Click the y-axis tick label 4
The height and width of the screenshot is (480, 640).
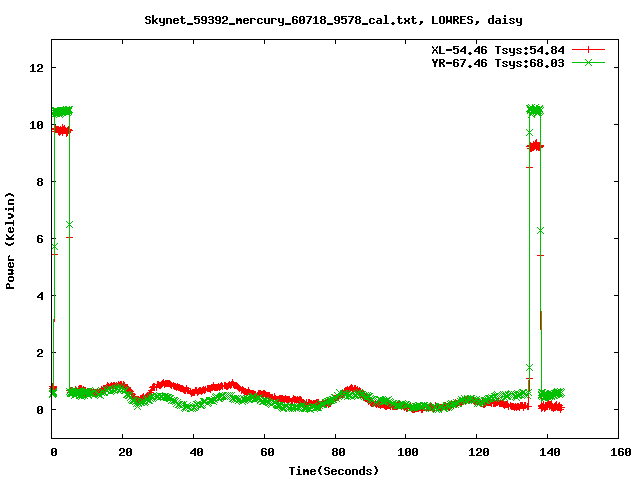click(40, 296)
